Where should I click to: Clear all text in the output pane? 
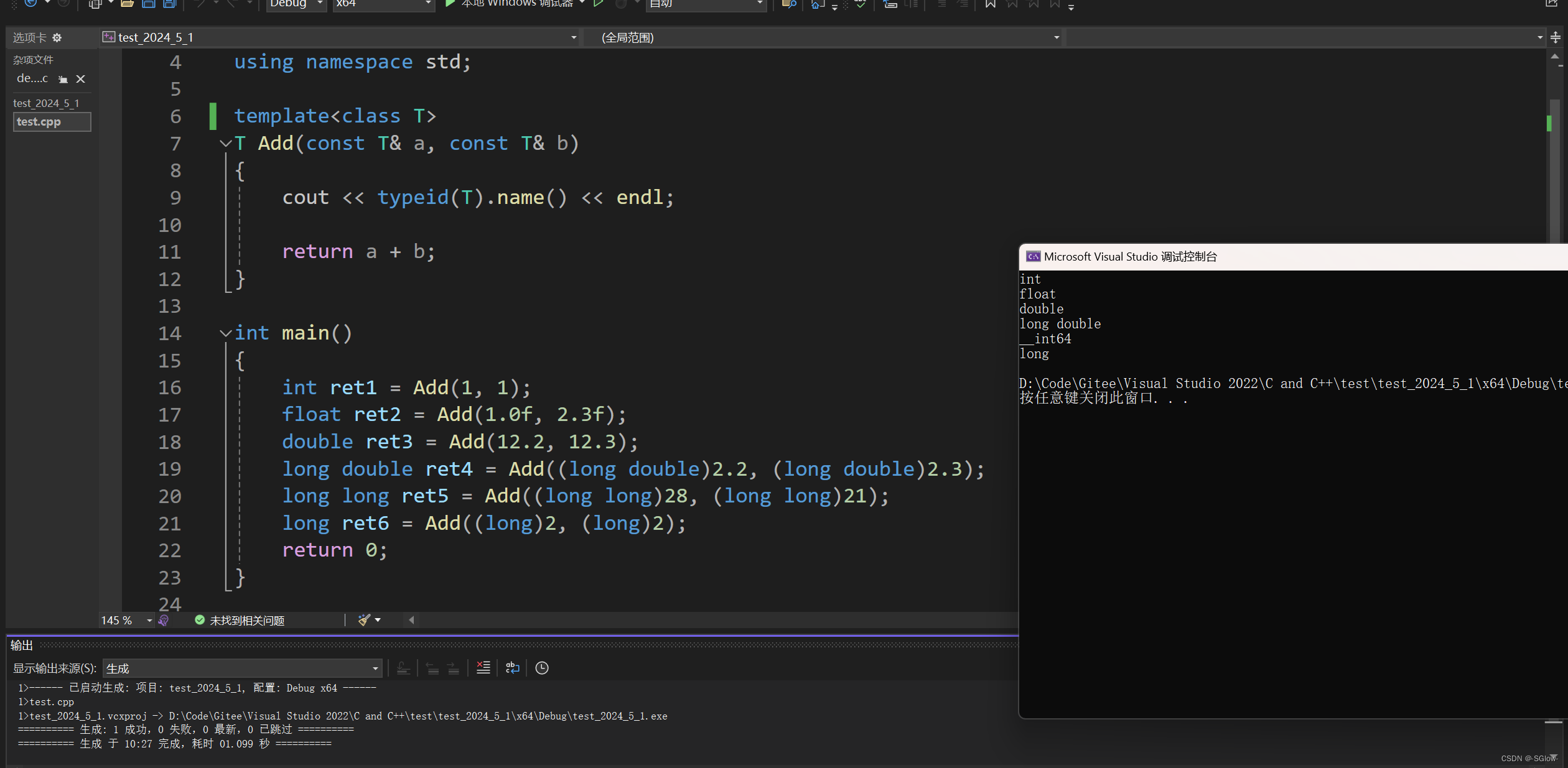pos(483,668)
